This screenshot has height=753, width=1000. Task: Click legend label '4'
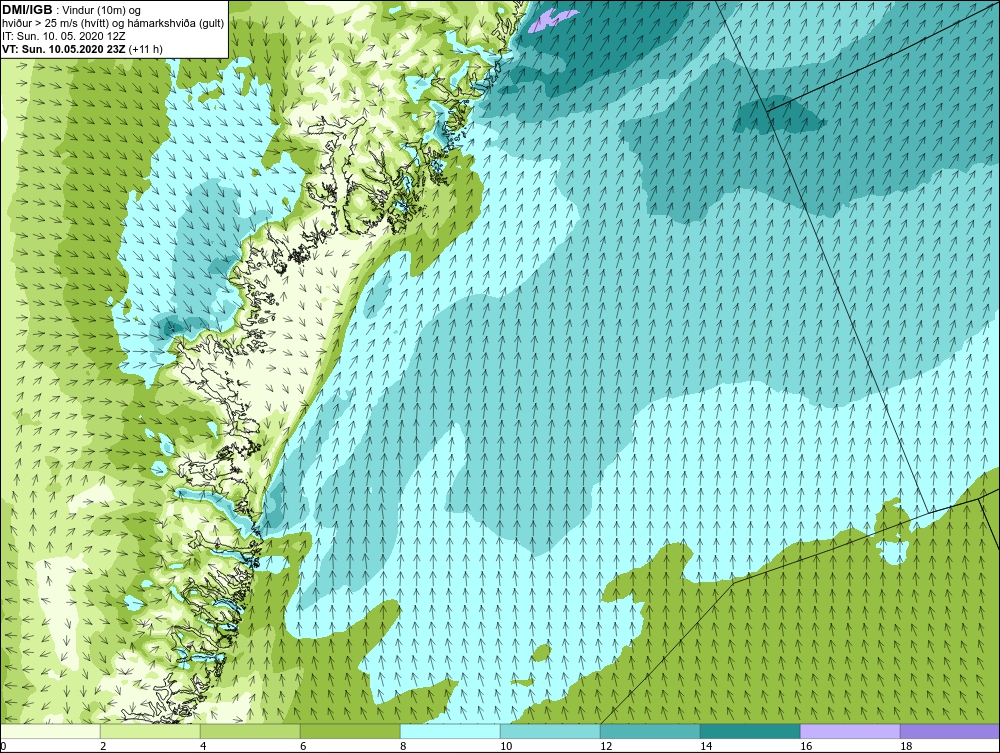point(203,746)
